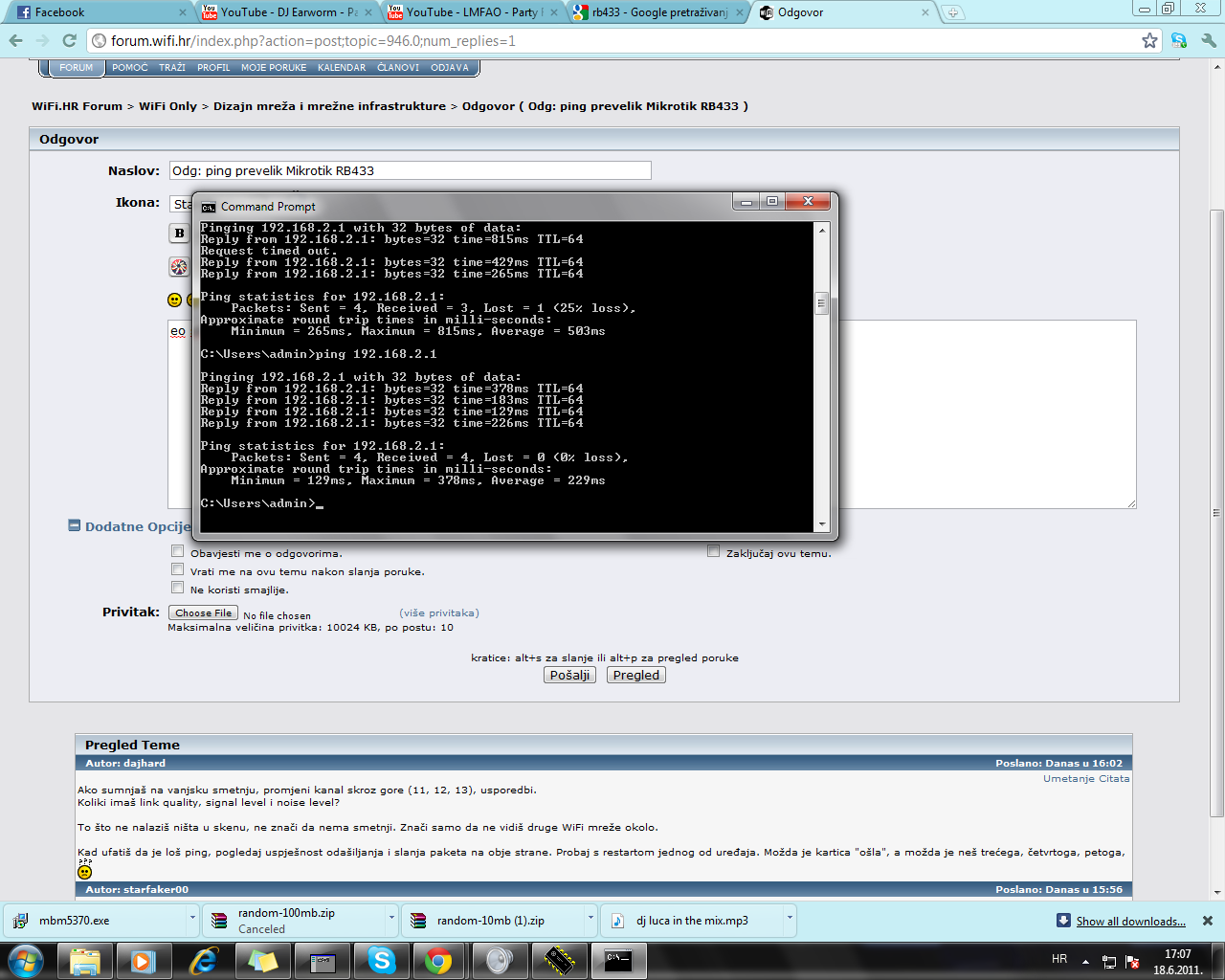Click the Command Prompt scroll down arrow
Viewport: 1225px width, 980px height.
821,524
